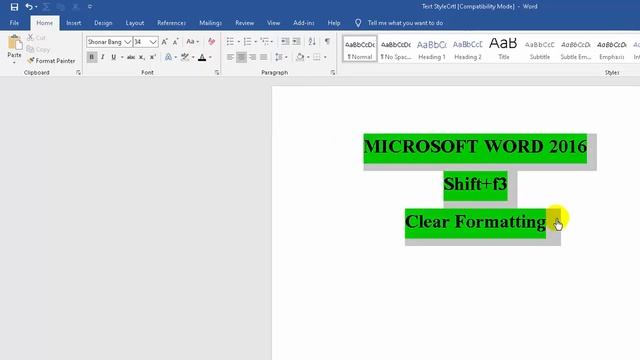The width and height of the screenshot is (640, 360).
Task: Toggle Italic formatting
Action: click(102, 57)
